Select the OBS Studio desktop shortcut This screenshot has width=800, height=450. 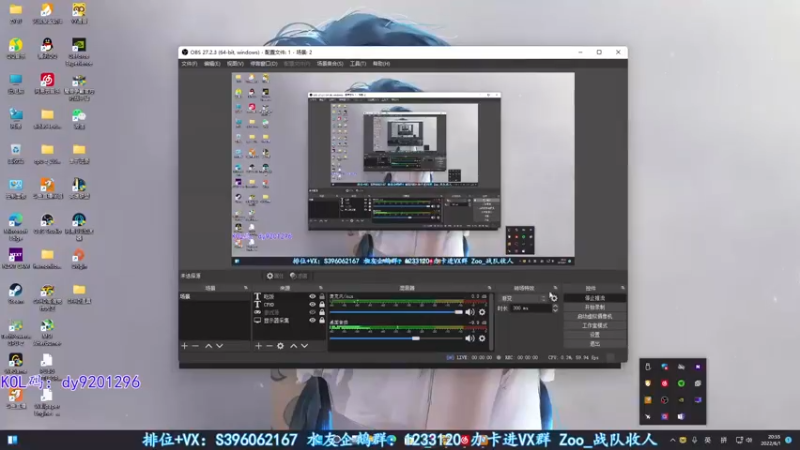pos(47,223)
